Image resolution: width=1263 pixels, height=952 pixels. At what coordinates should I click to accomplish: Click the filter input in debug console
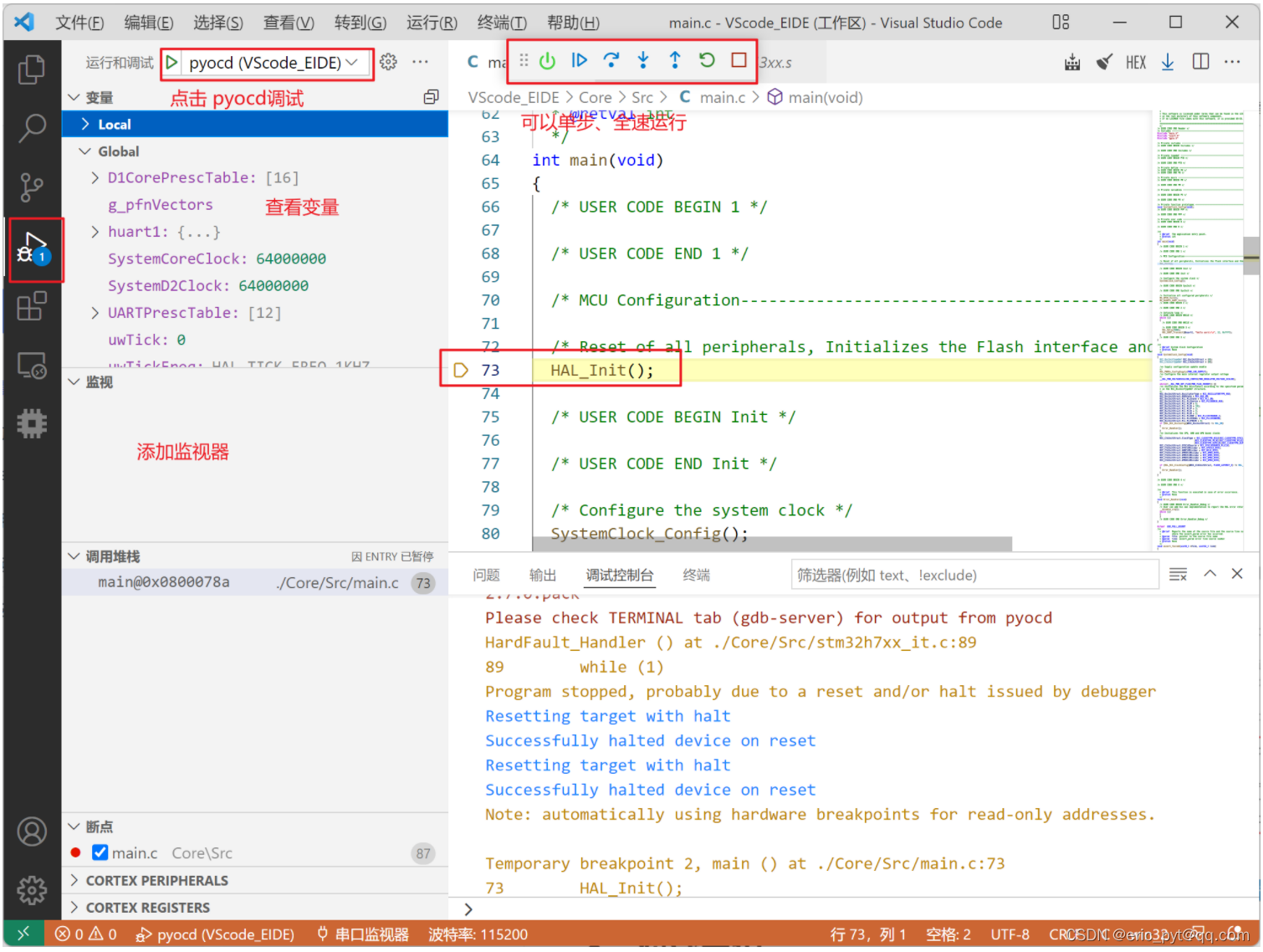tap(974, 575)
